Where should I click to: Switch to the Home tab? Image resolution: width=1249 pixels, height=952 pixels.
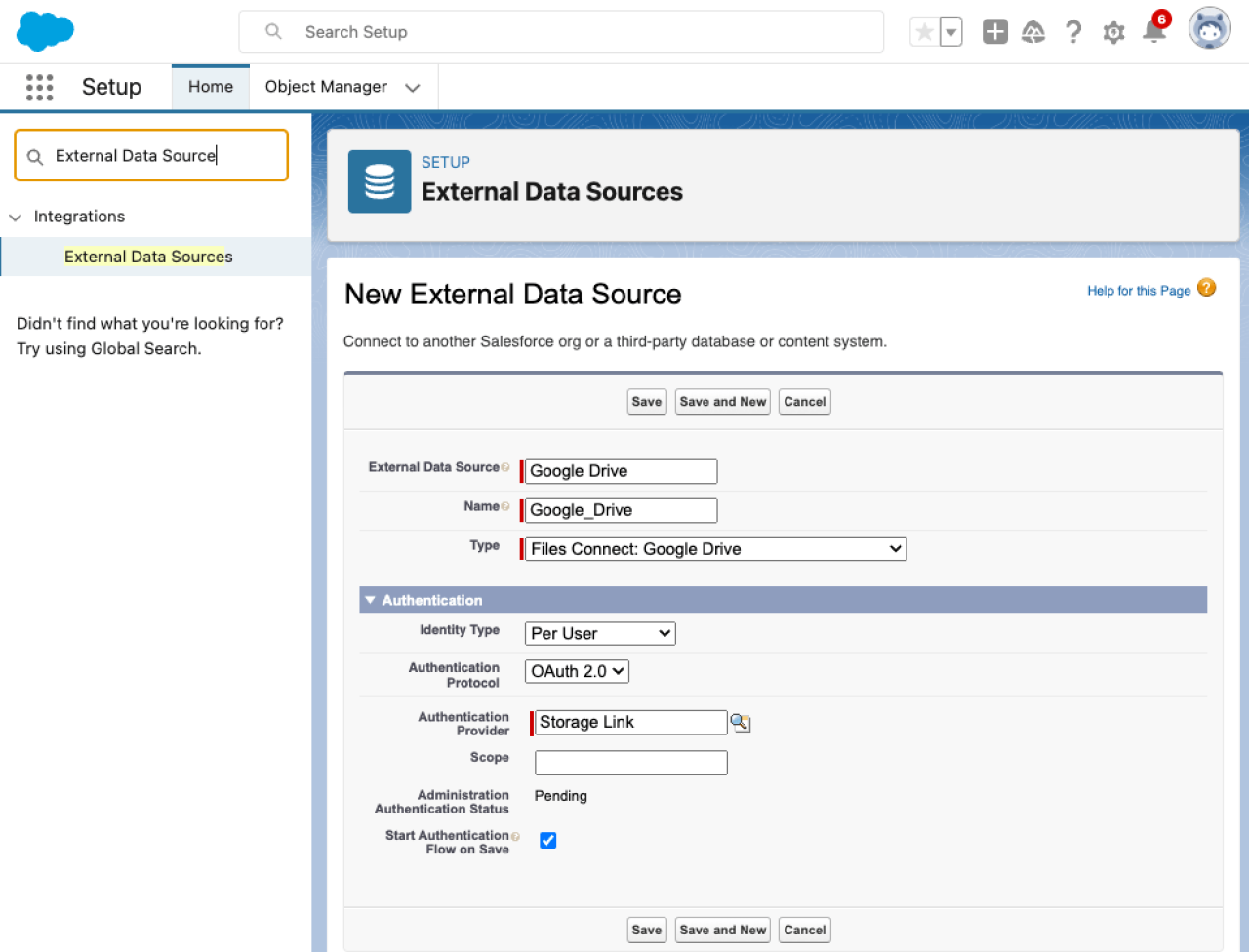pyautogui.click(x=211, y=87)
